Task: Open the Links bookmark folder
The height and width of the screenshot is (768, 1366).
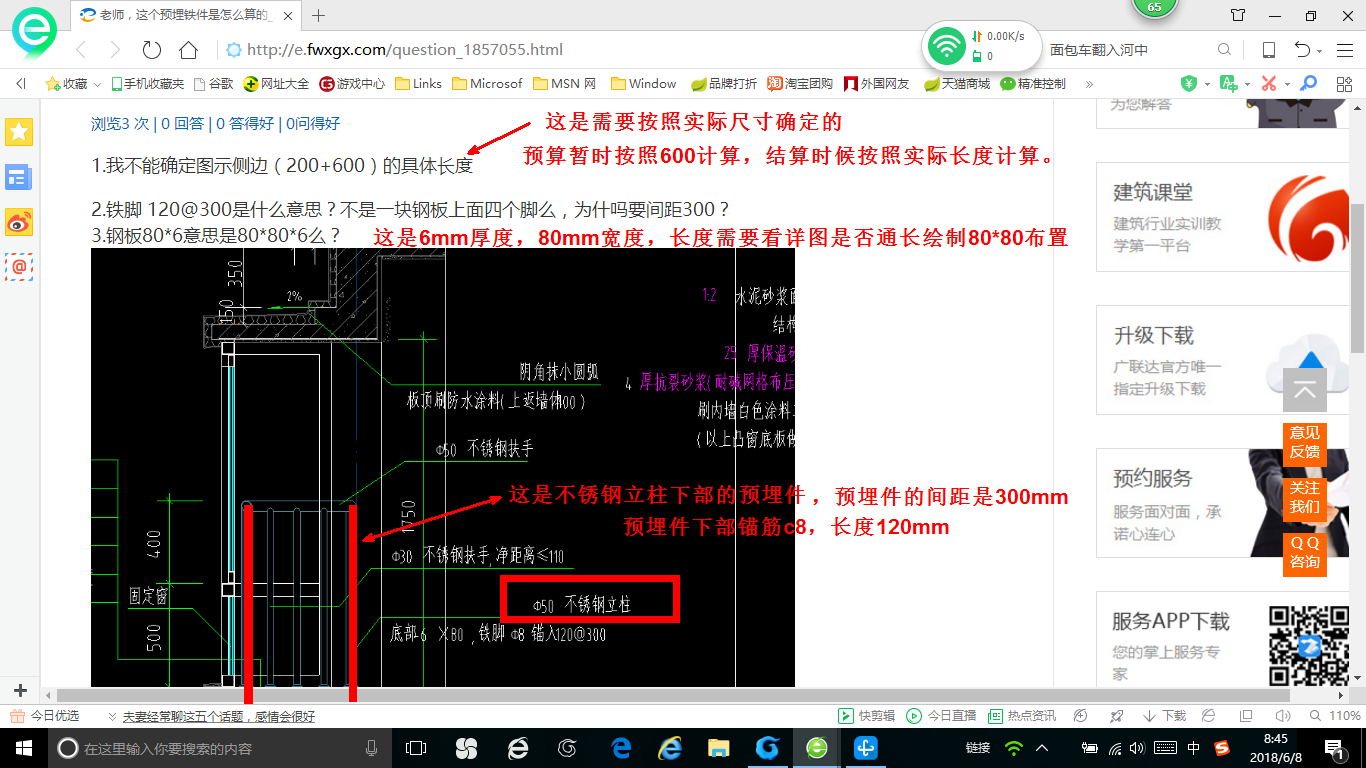Action: pos(419,84)
